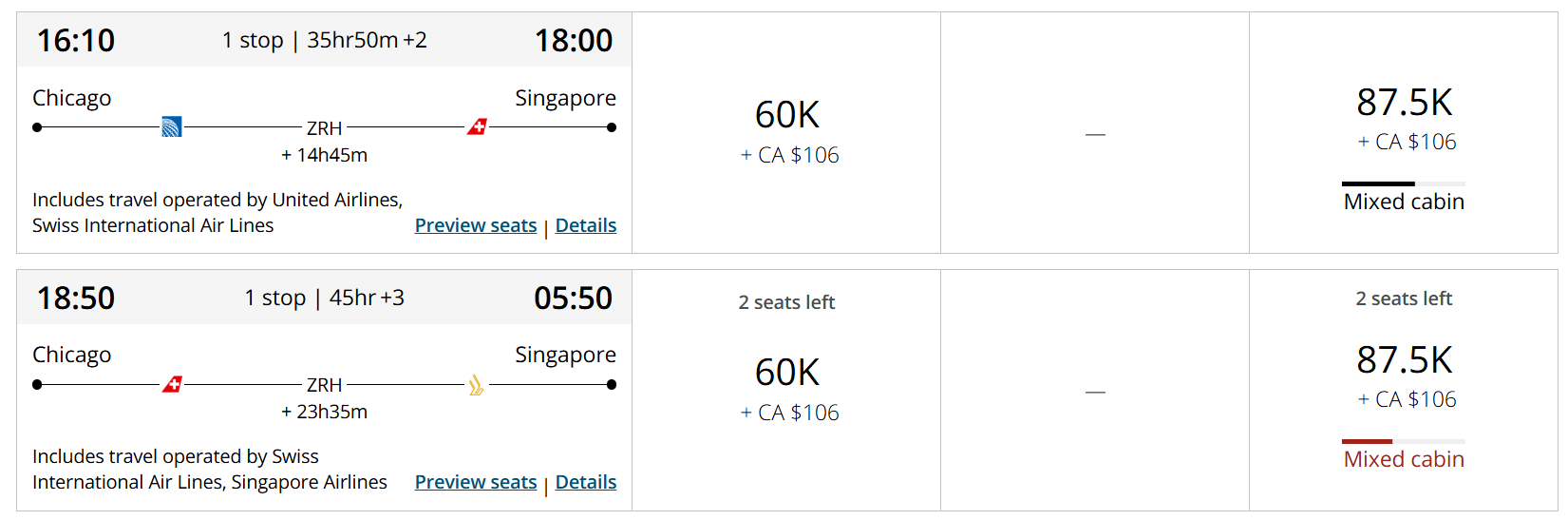Select the 60K fare with 2 seats left

pos(786,391)
